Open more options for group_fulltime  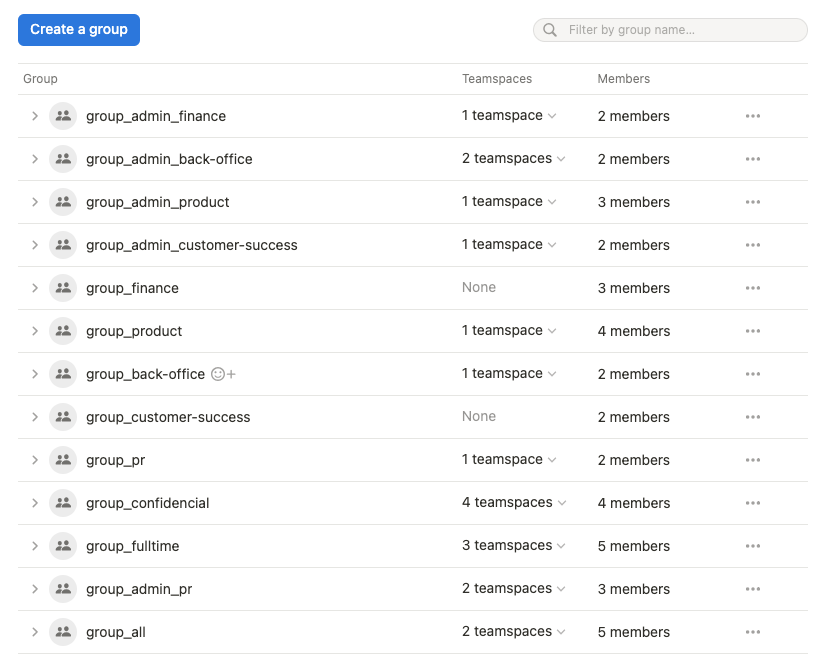(753, 546)
